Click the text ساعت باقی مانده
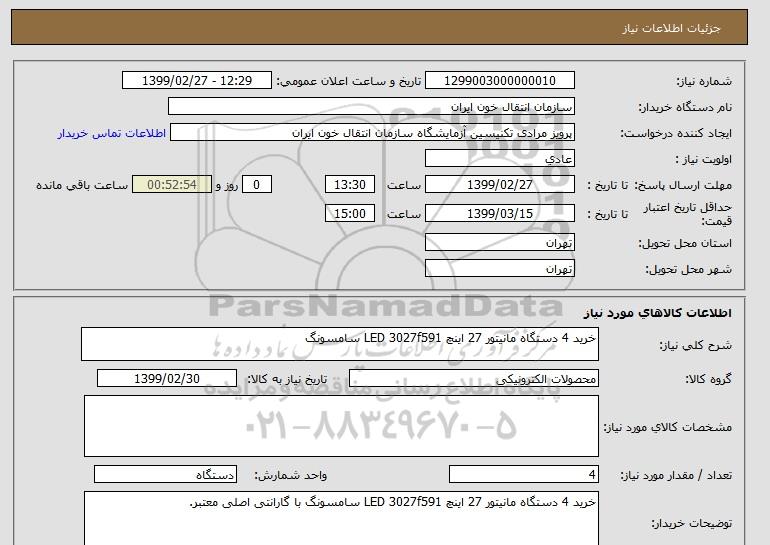 [82, 185]
